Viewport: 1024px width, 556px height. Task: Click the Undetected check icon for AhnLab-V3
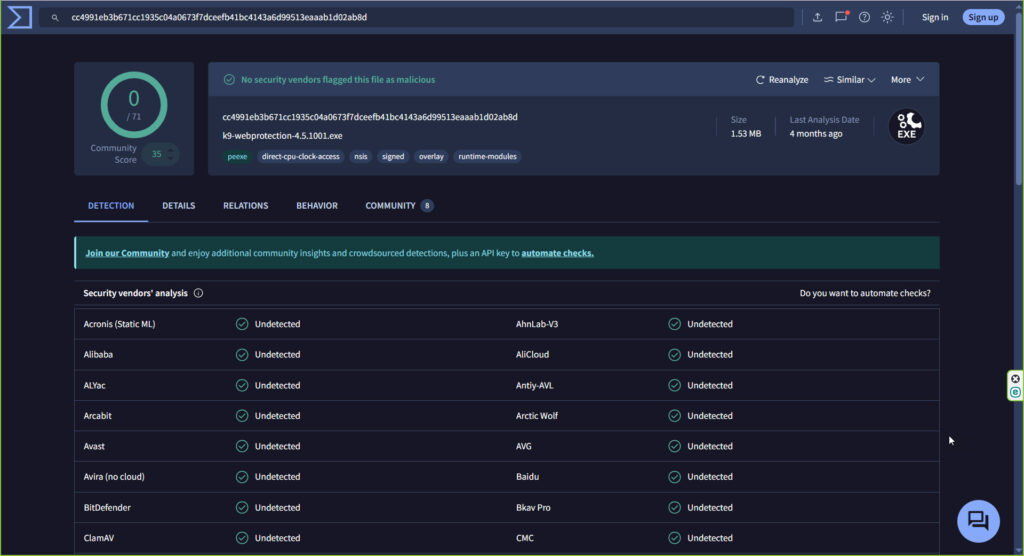click(x=674, y=324)
